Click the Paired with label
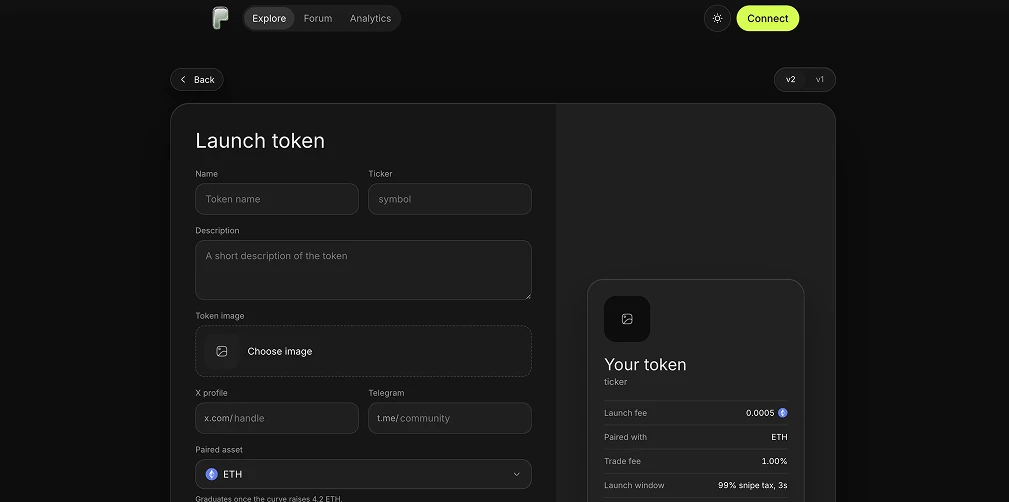1009x502 pixels. pyautogui.click(x=625, y=437)
